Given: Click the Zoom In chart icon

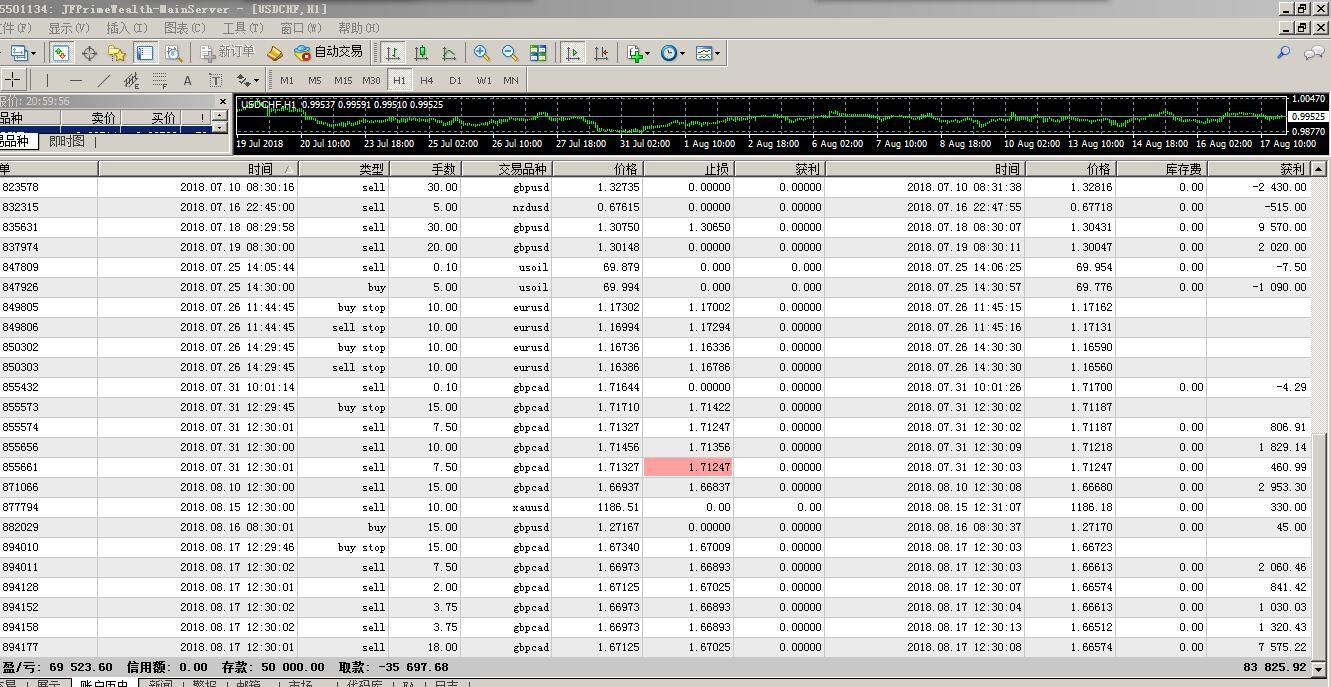Looking at the screenshot, I should pos(482,53).
